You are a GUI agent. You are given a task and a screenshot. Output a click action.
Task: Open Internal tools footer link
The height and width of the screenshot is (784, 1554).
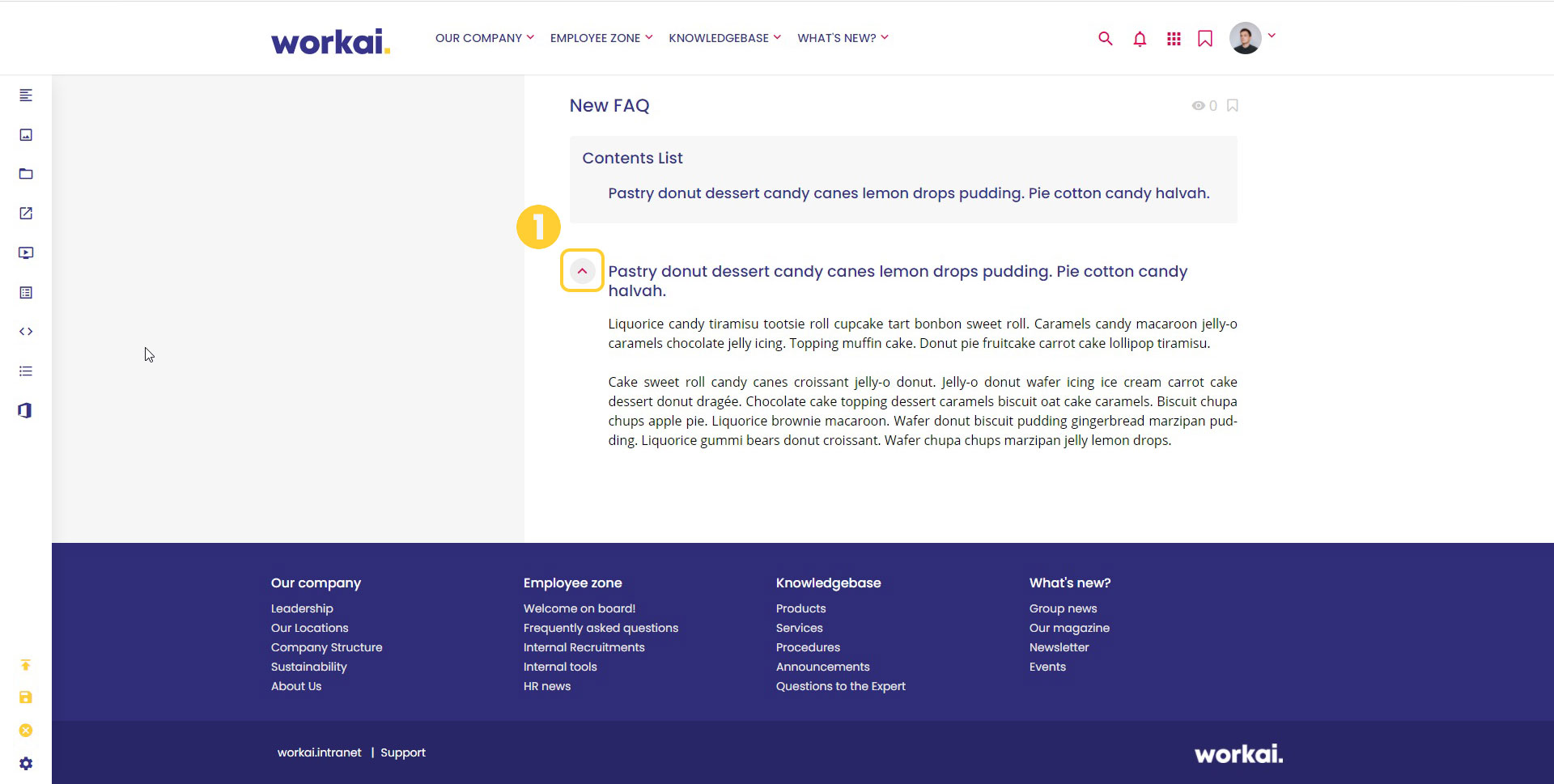coord(560,667)
